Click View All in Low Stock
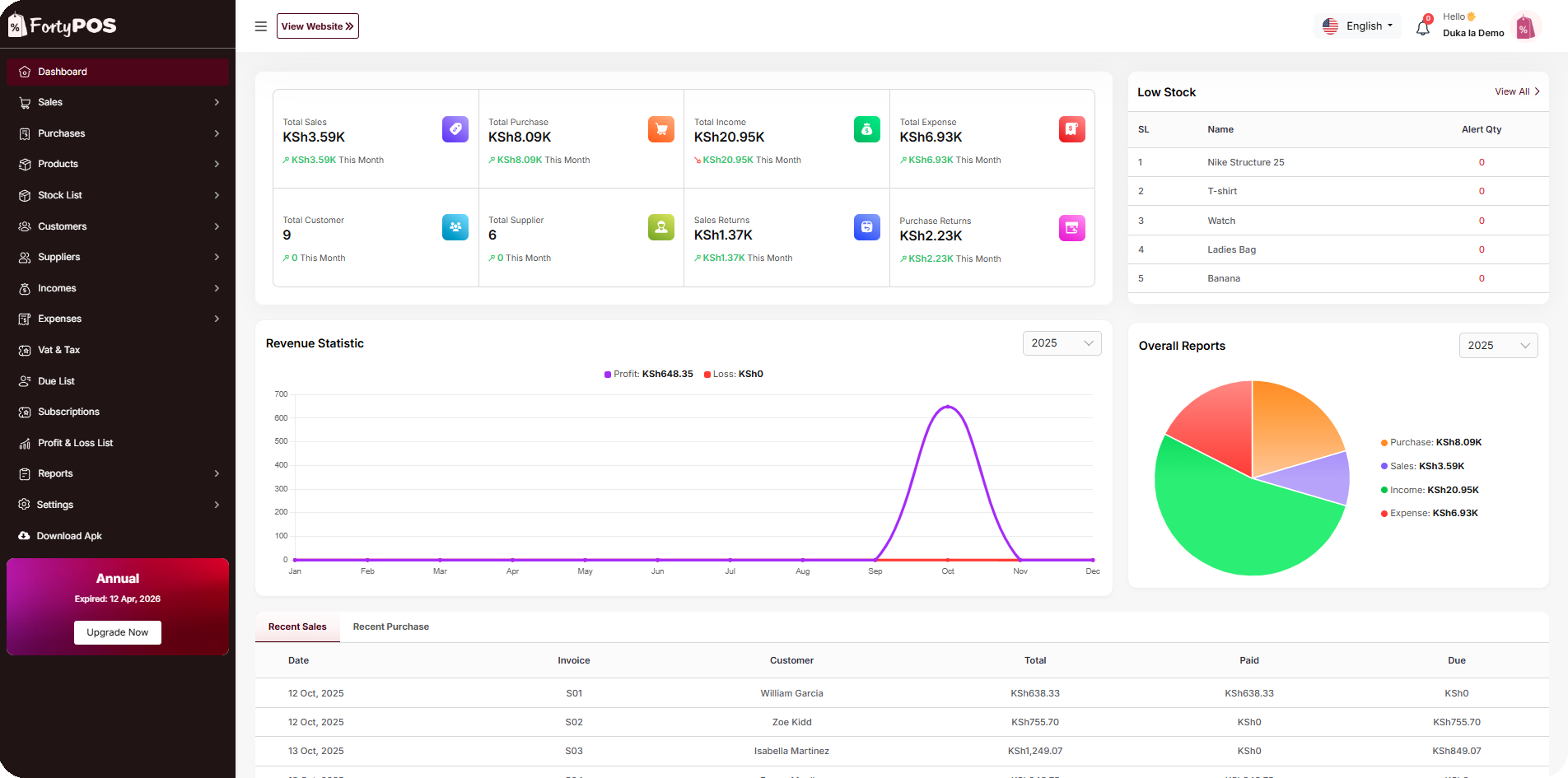 pyautogui.click(x=1517, y=91)
